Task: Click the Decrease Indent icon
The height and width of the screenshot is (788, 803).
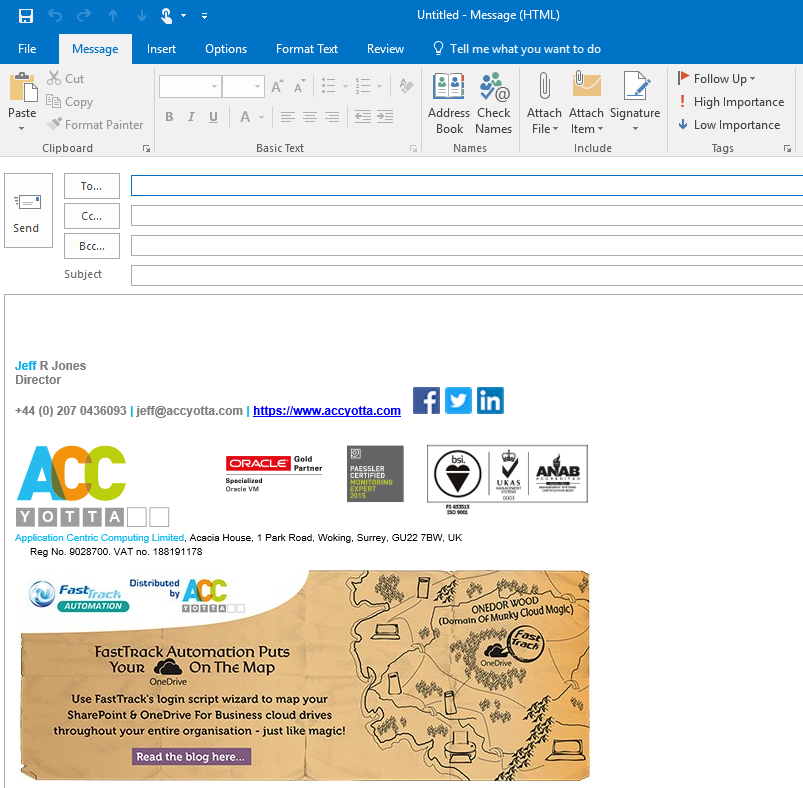Action: pyautogui.click(x=363, y=117)
